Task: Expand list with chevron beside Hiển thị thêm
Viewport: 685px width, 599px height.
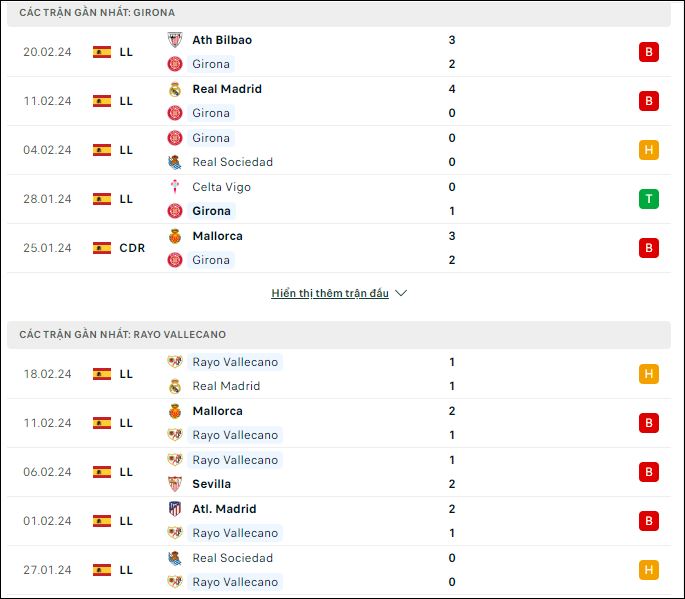Action: coord(401,293)
